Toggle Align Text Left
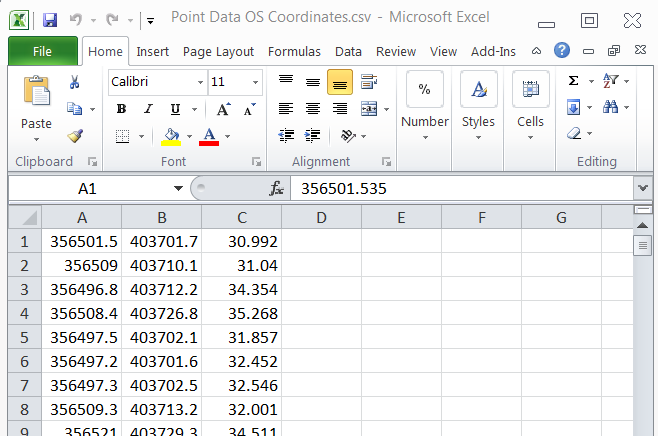Image resolution: width=658 pixels, height=436 pixels. 286,109
